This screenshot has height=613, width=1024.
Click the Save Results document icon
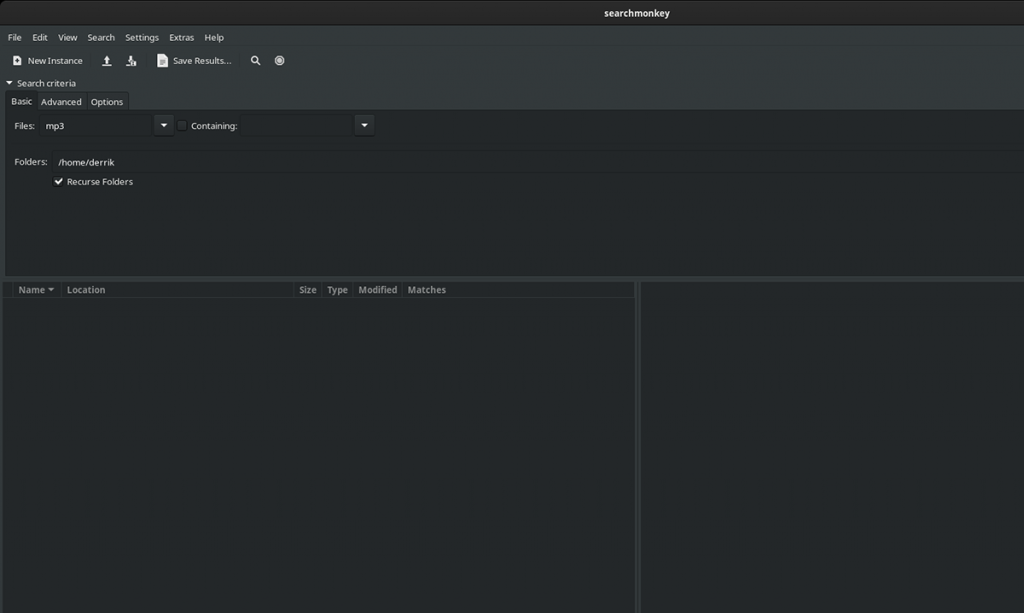click(x=162, y=60)
